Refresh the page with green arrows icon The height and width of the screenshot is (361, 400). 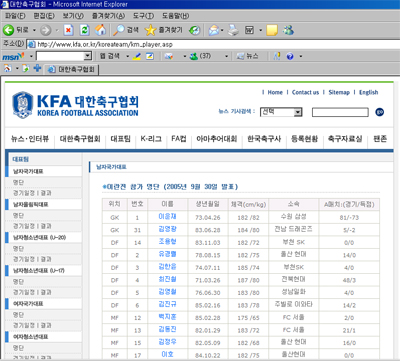(85, 30)
